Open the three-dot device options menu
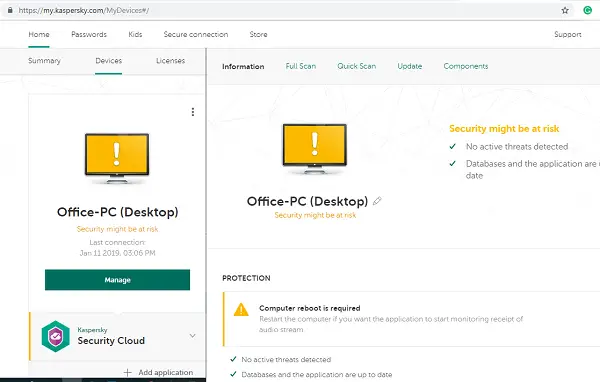 click(193, 112)
